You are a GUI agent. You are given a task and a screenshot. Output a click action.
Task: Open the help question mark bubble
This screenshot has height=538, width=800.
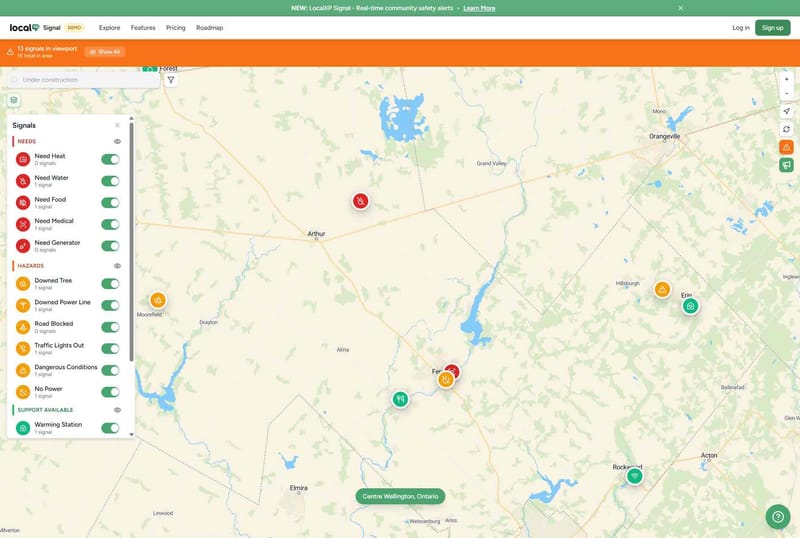[x=778, y=516]
